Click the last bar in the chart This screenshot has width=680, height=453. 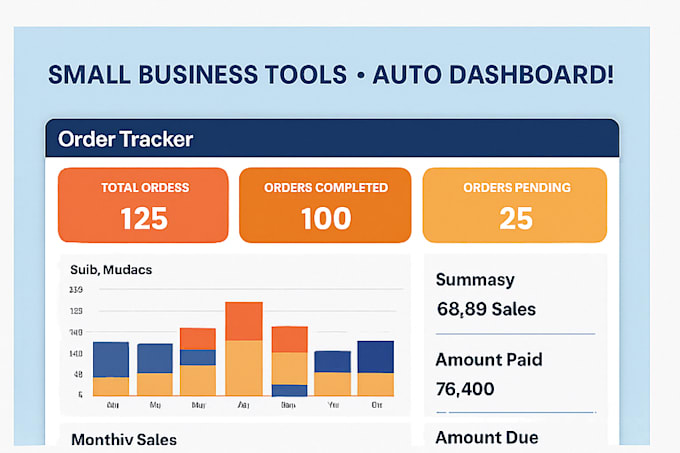(376, 368)
